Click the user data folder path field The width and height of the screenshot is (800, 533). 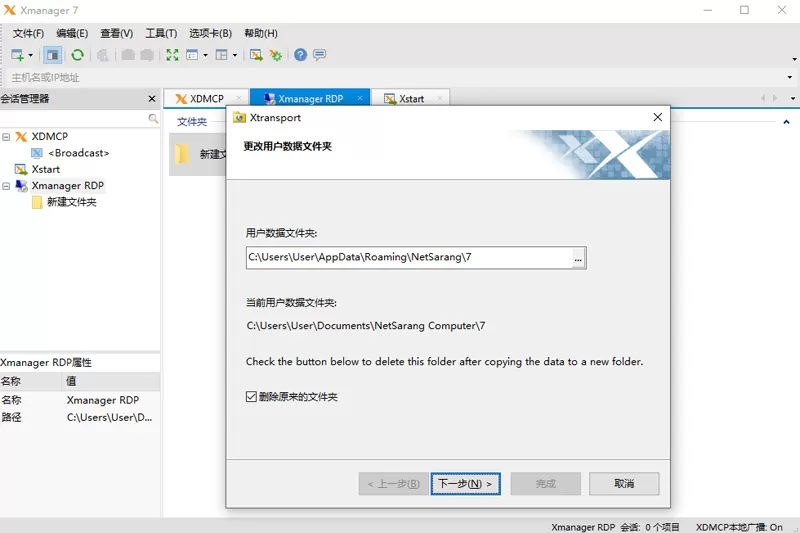408,258
